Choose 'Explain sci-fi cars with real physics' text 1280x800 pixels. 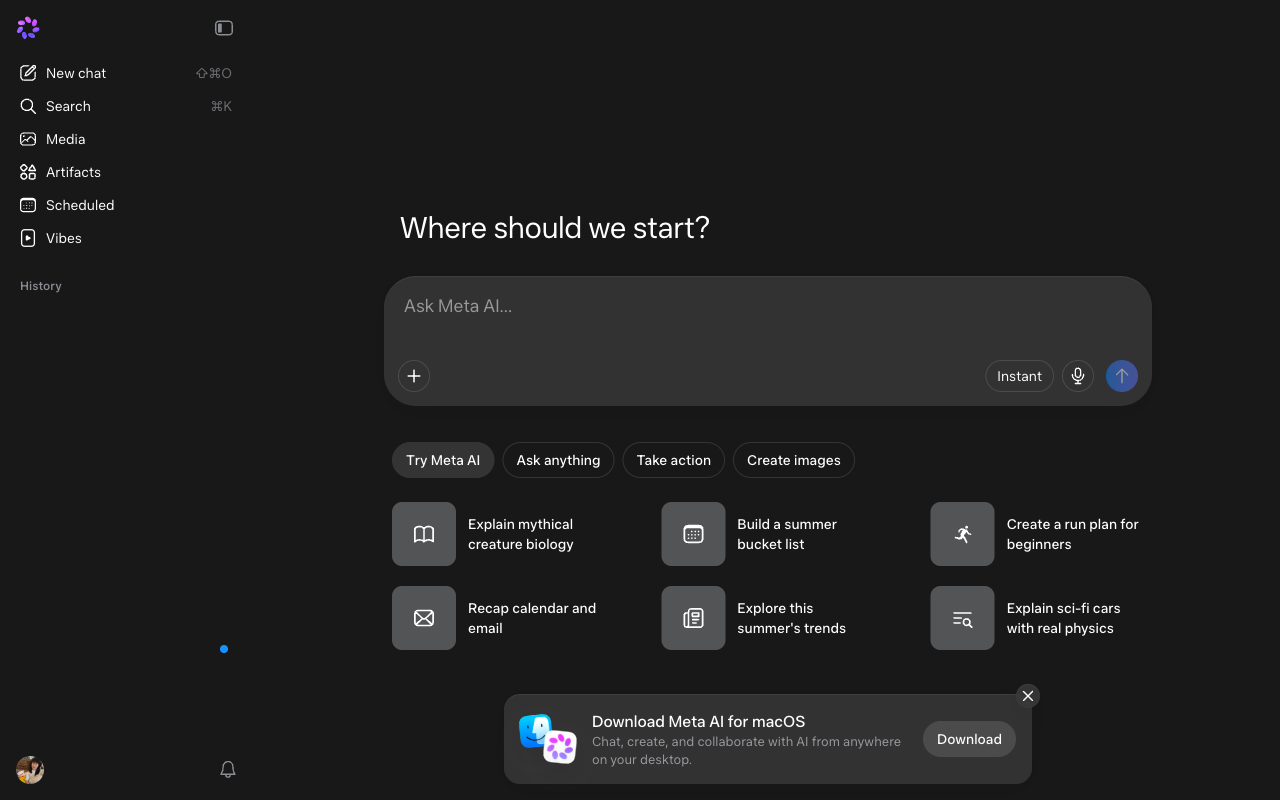coord(1063,618)
